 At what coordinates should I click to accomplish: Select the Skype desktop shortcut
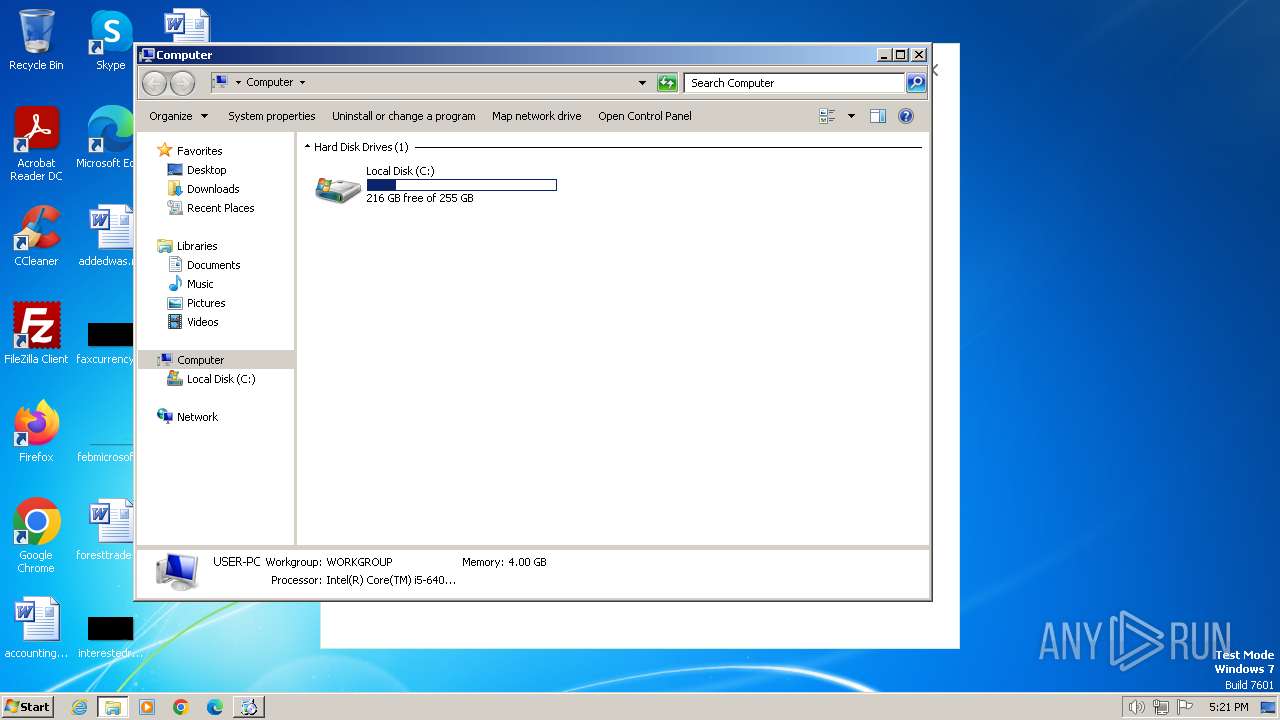coord(110,40)
